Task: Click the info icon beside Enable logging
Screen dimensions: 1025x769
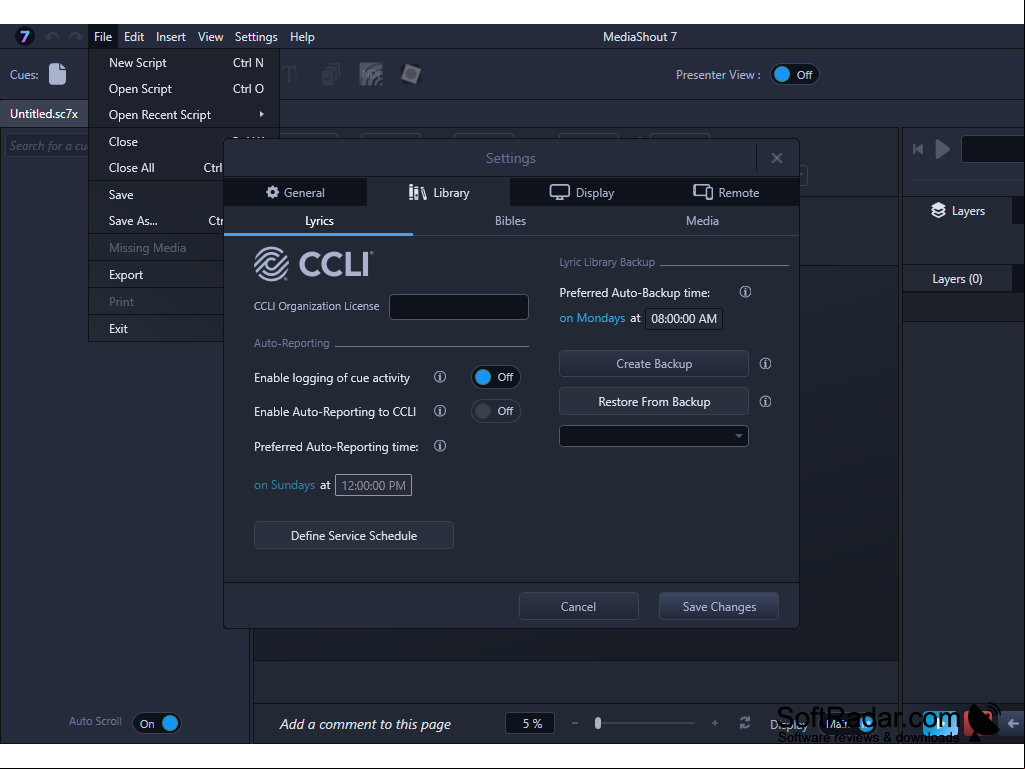Action: pyautogui.click(x=440, y=377)
